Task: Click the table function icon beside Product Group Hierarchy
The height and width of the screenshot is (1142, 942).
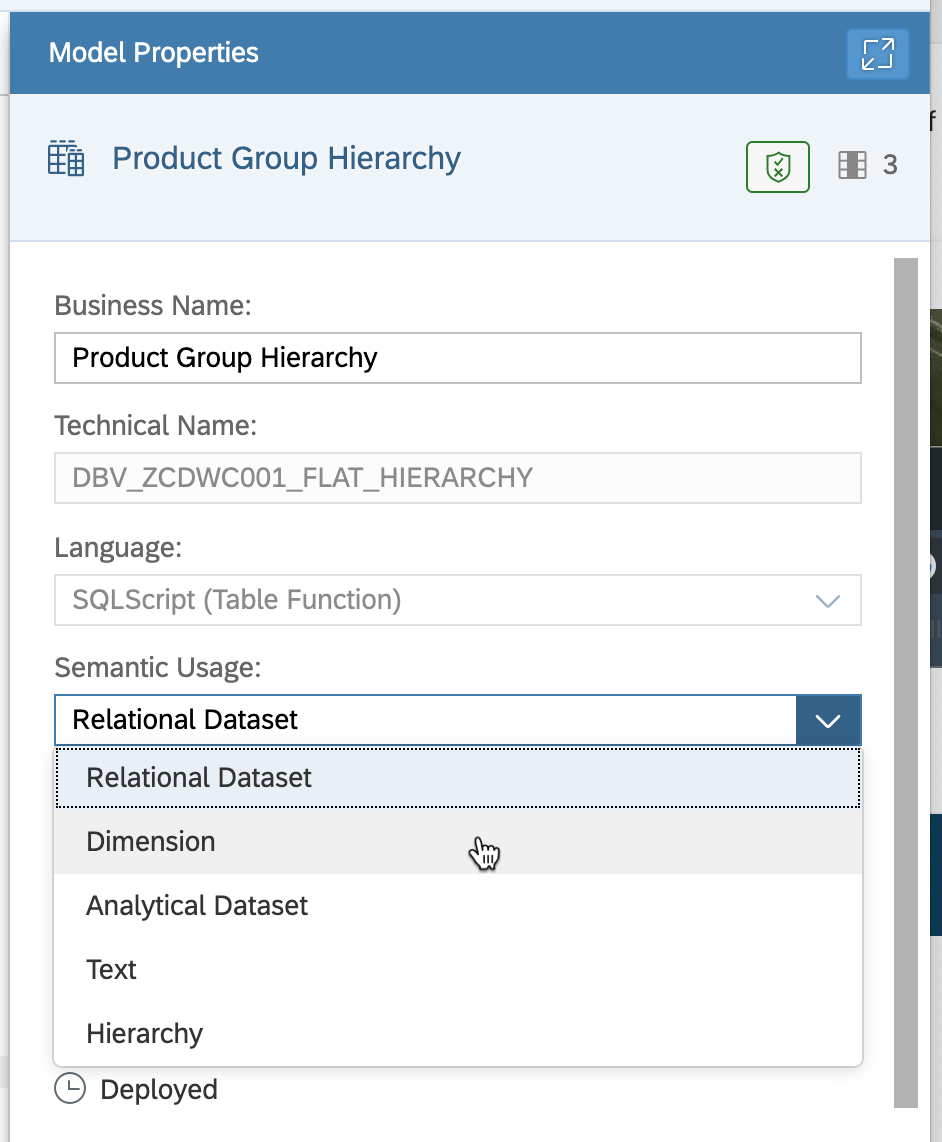Action: point(65,157)
